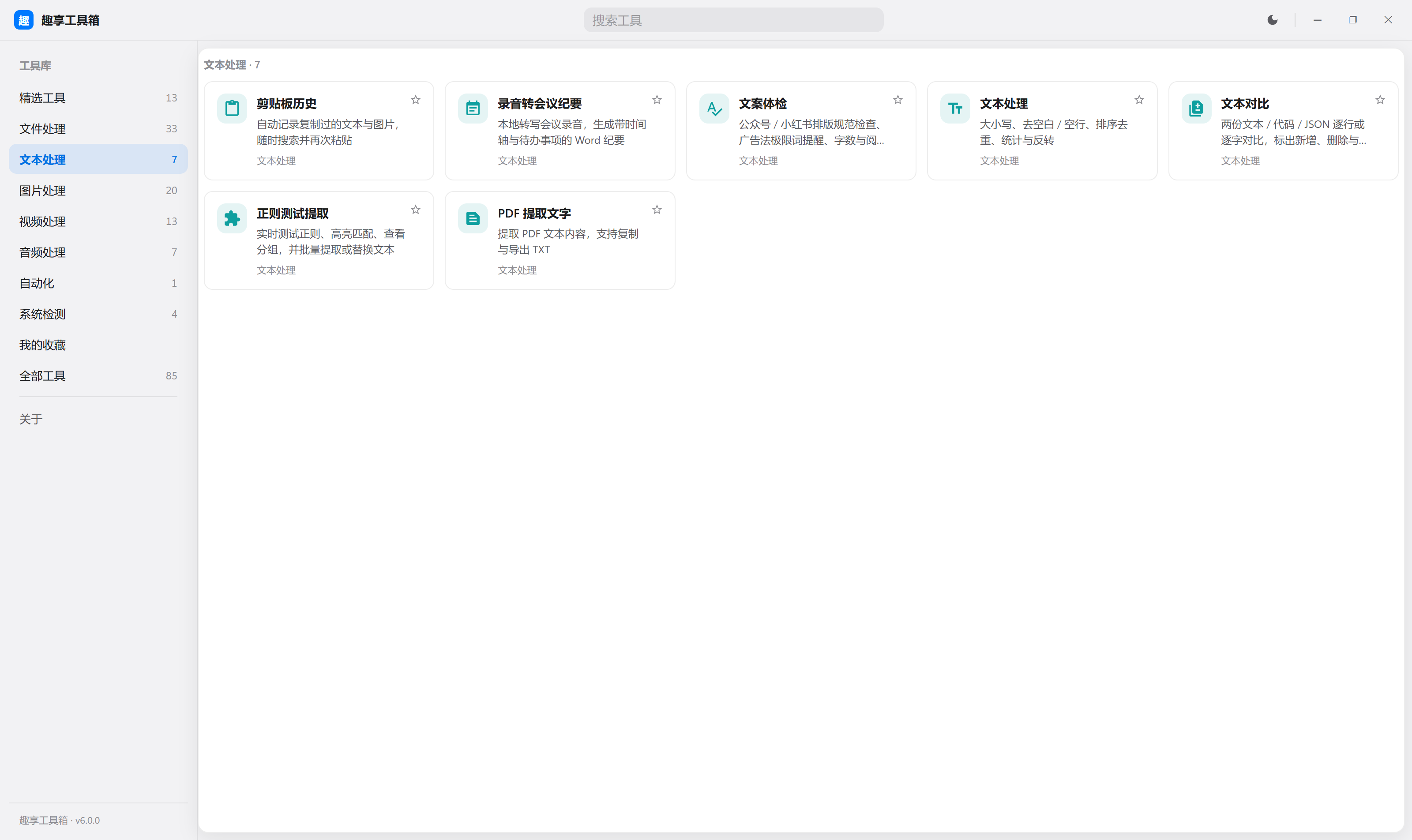Screen dimensions: 1412x840
Task: Click the 趣享工具箱 app logo
Action: [24, 20]
